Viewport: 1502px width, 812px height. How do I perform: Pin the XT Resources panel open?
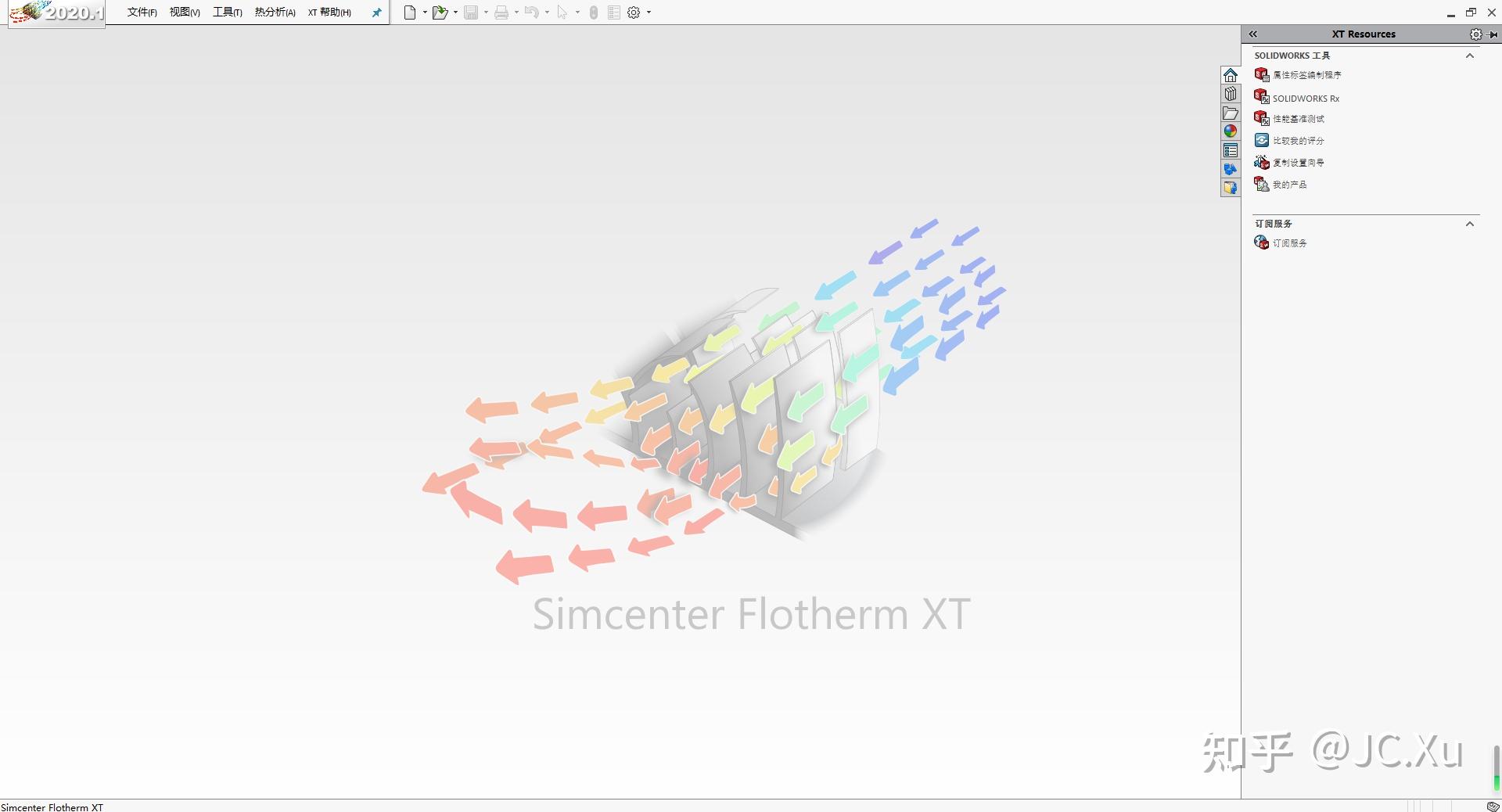(x=1493, y=34)
